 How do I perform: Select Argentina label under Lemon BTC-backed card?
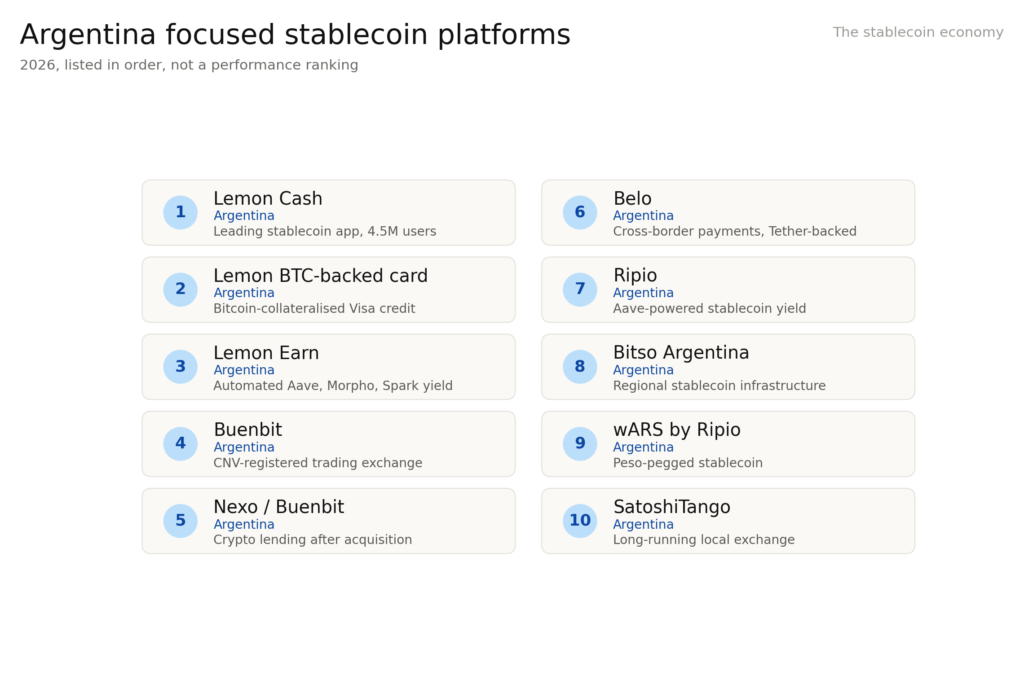coord(244,293)
